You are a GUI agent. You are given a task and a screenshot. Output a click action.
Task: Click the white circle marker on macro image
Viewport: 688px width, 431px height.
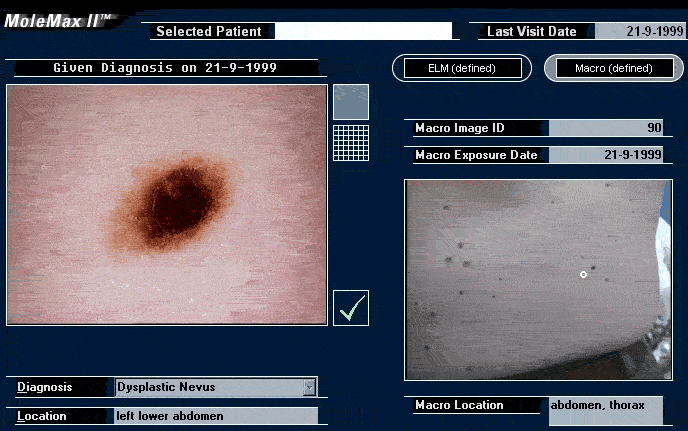[x=583, y=274]
